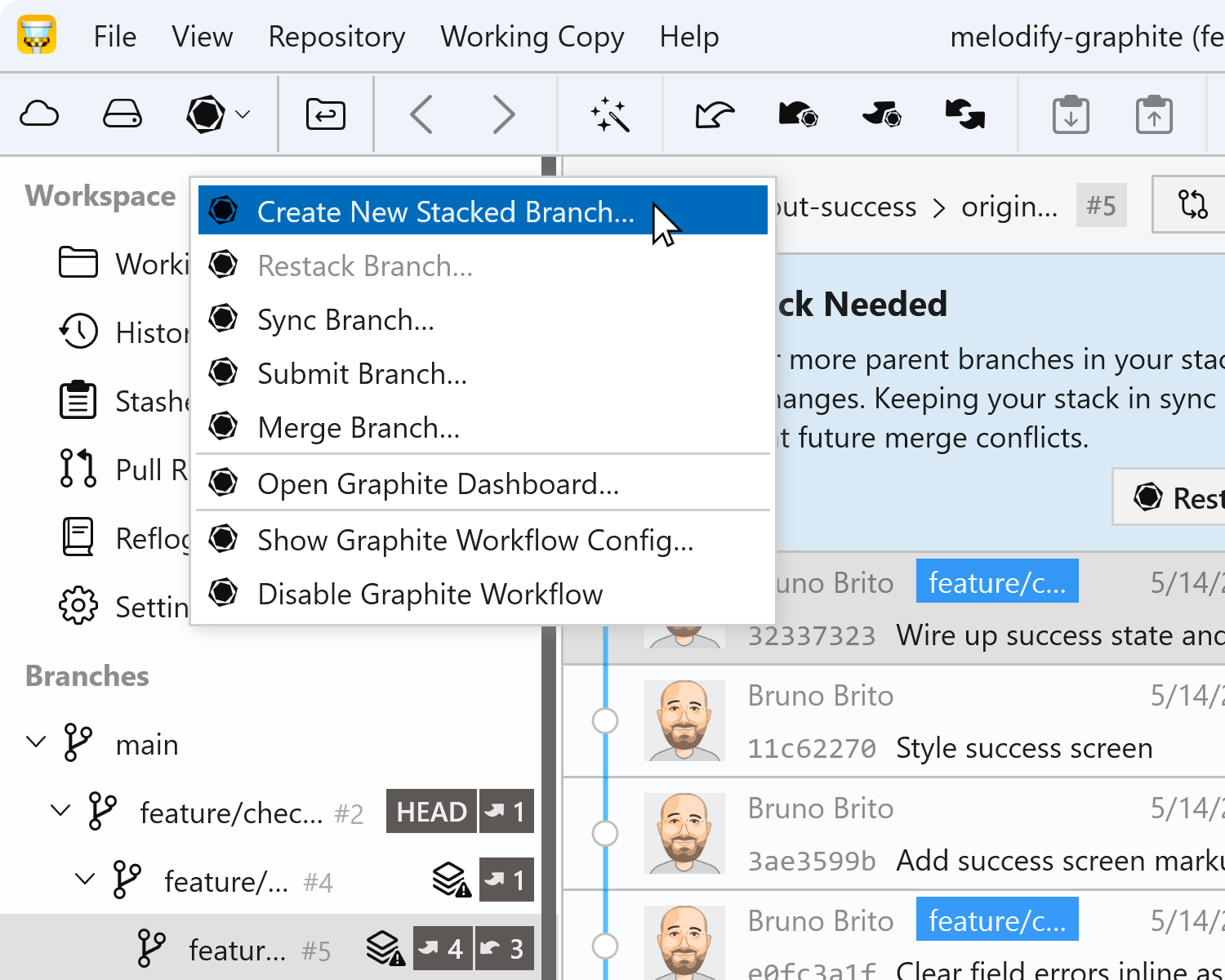Image resolution: width=1225 pixels, height=980 pixels.
Task: Click the #5 pull request badge in the header
Action: click(x=1101, y=206)
